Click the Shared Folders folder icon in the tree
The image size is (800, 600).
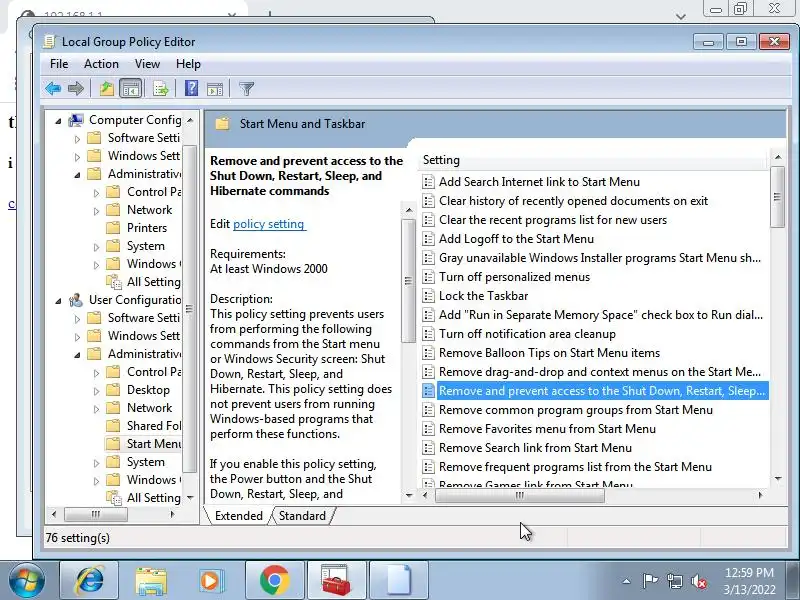(x=113, y=426)
